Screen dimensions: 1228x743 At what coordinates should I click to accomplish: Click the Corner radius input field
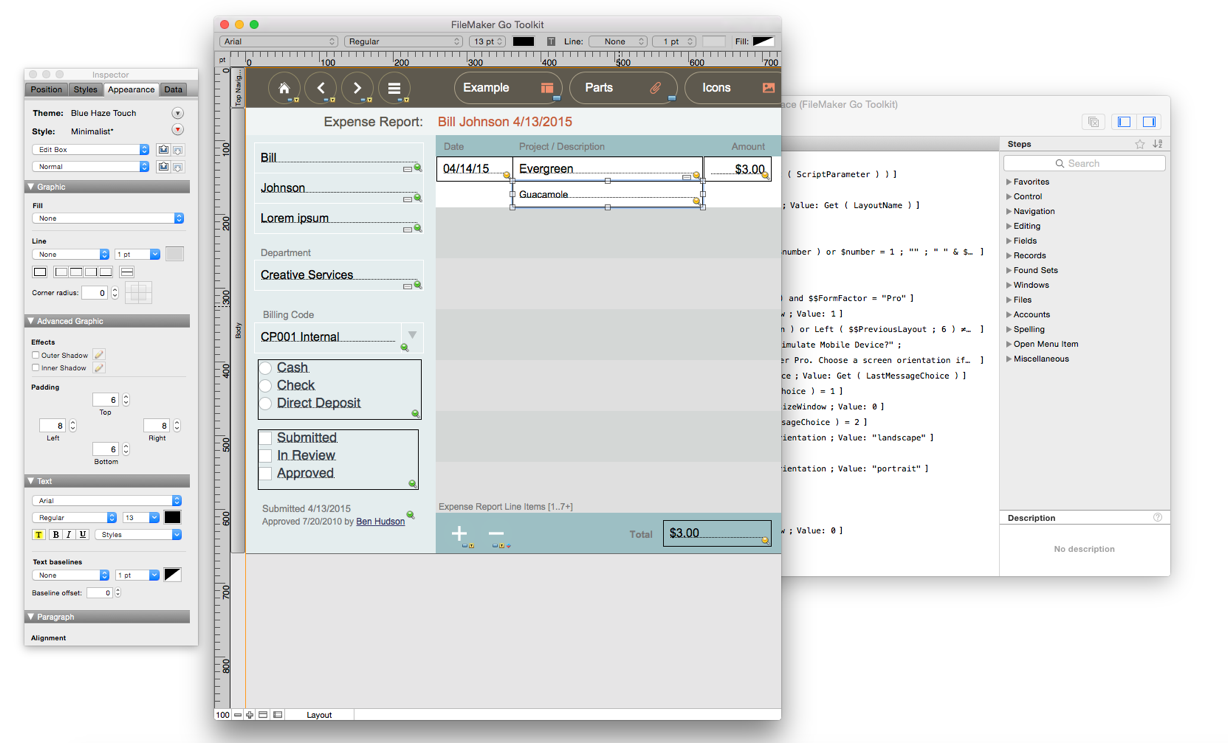(95, 293)
